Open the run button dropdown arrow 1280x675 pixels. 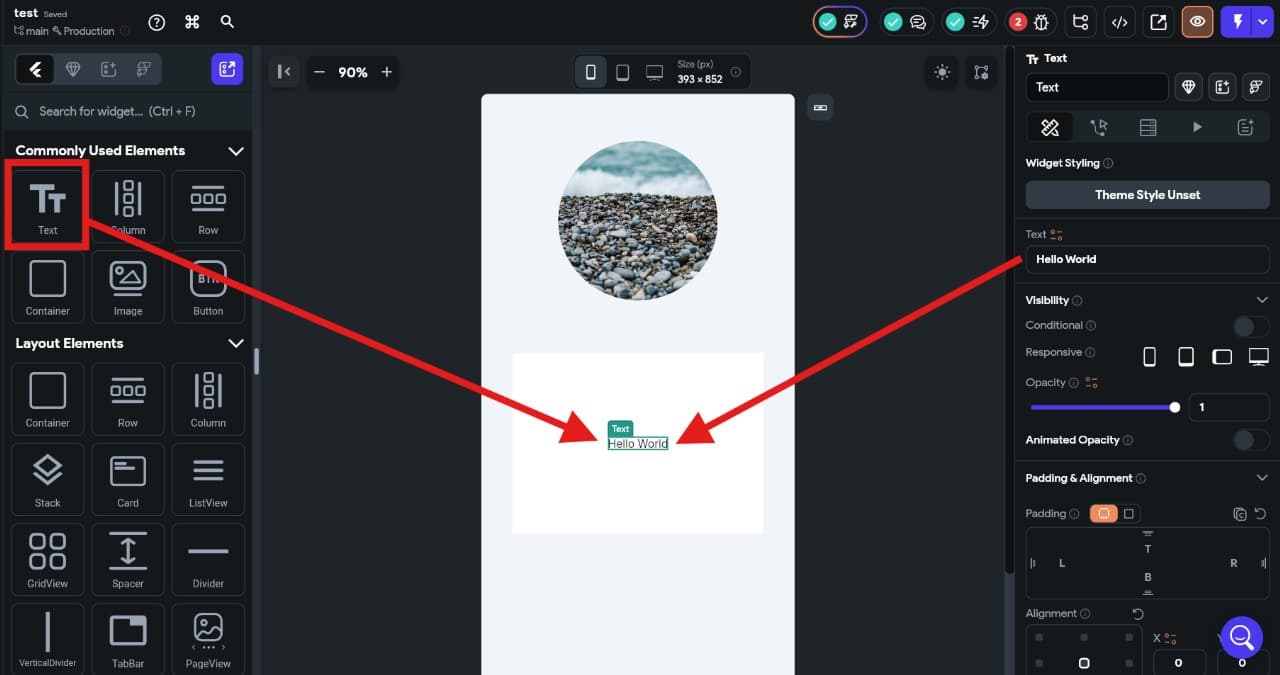[x=1264, y=21]
